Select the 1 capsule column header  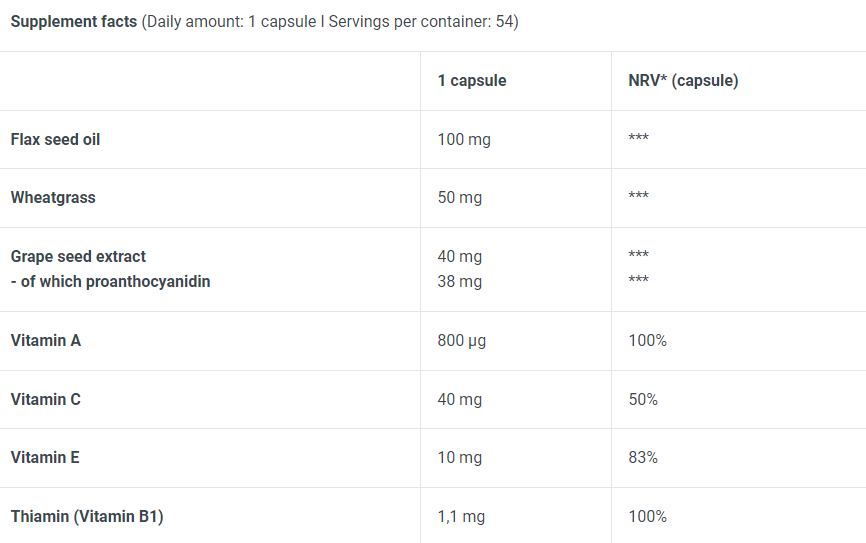click(472, 81)
